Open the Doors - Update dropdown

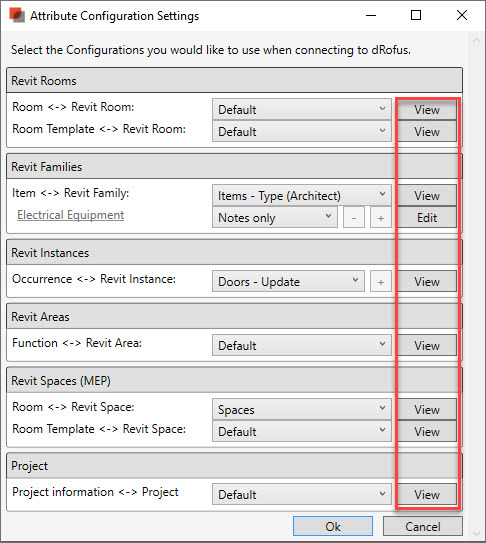(288, 282)
